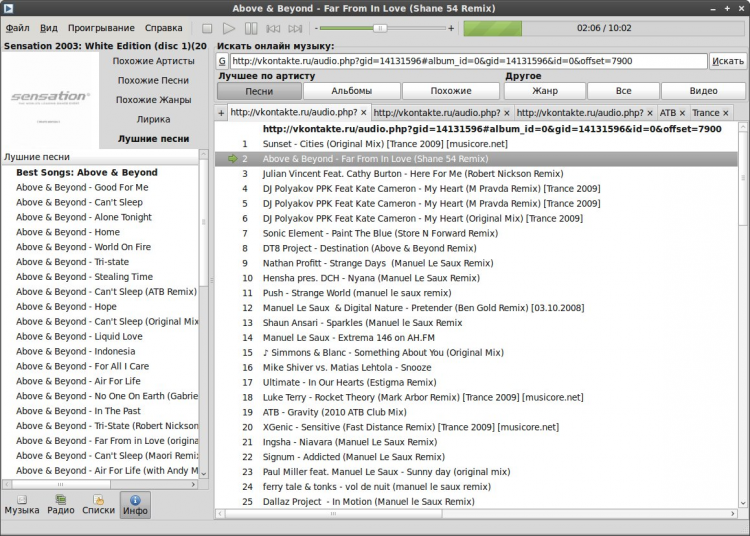
Task: Click down arrow of best songs scrollbar
Action: tap(204, 473)
